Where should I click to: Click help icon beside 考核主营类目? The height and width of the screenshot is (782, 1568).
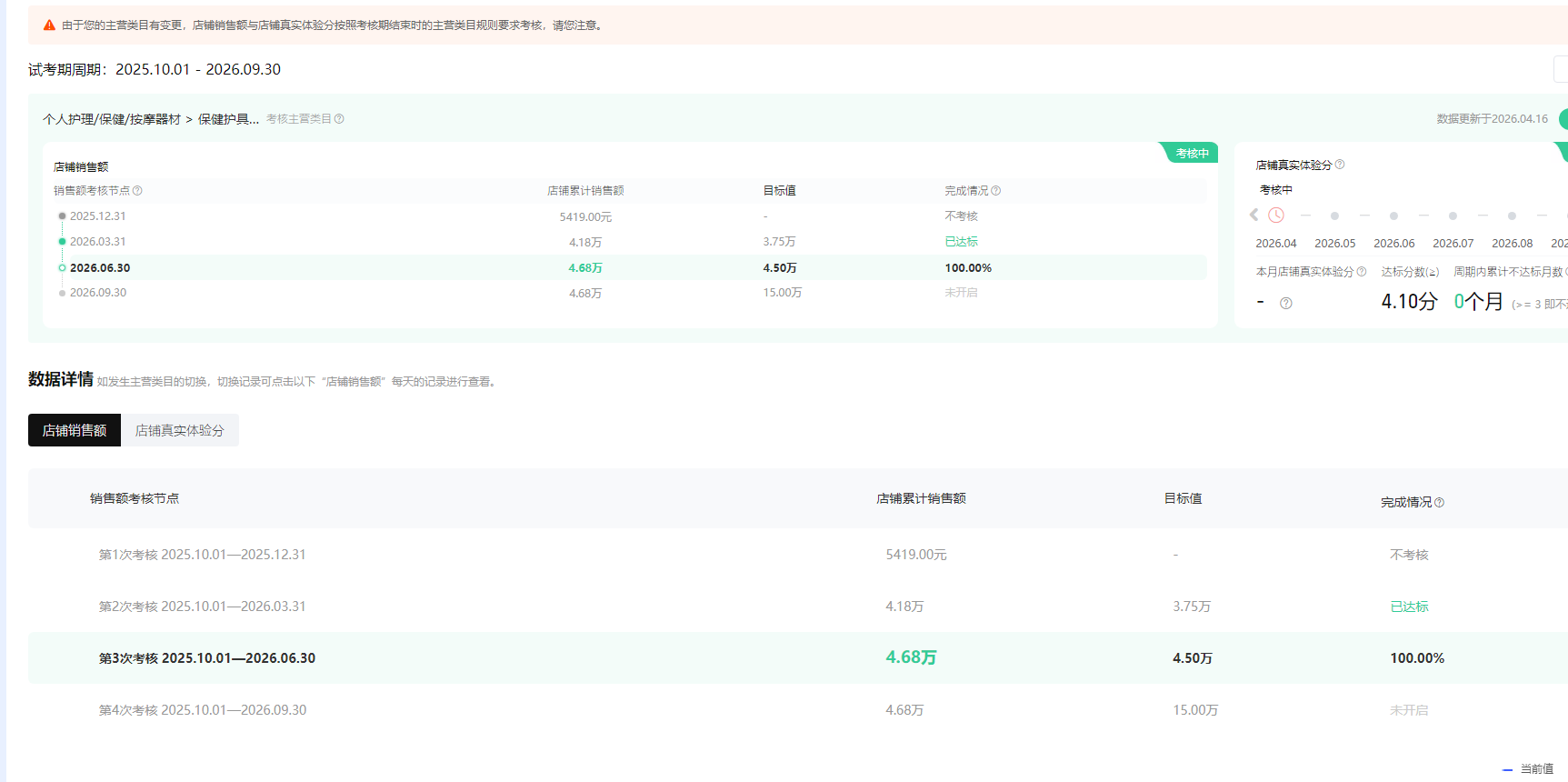[x=339, y=119]
